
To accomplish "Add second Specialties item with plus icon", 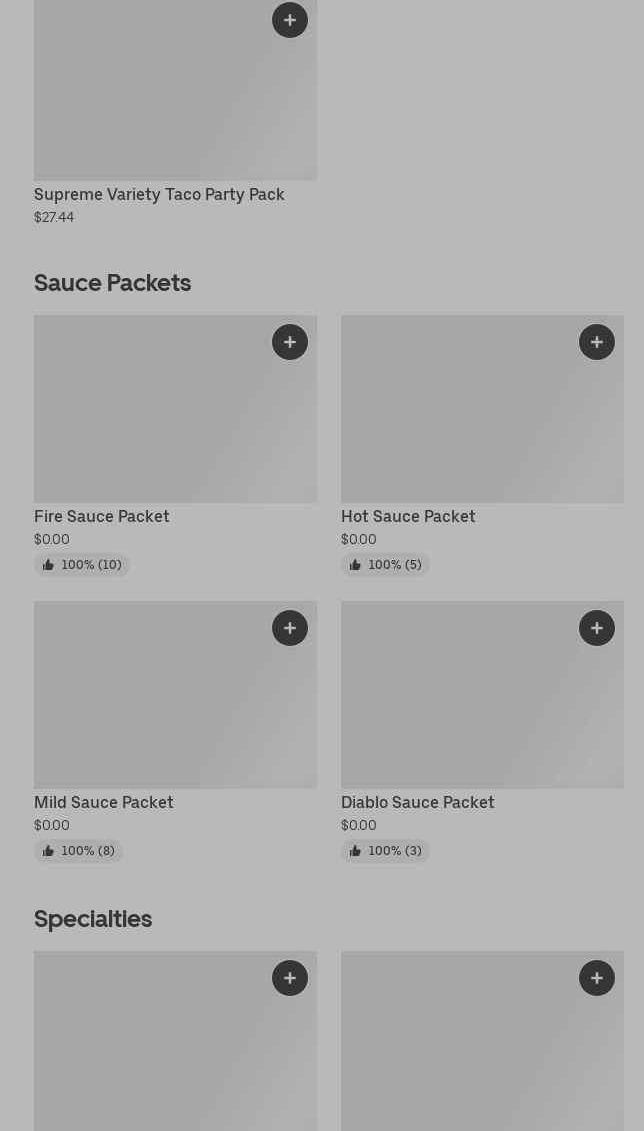I will (x=597, y=978).
